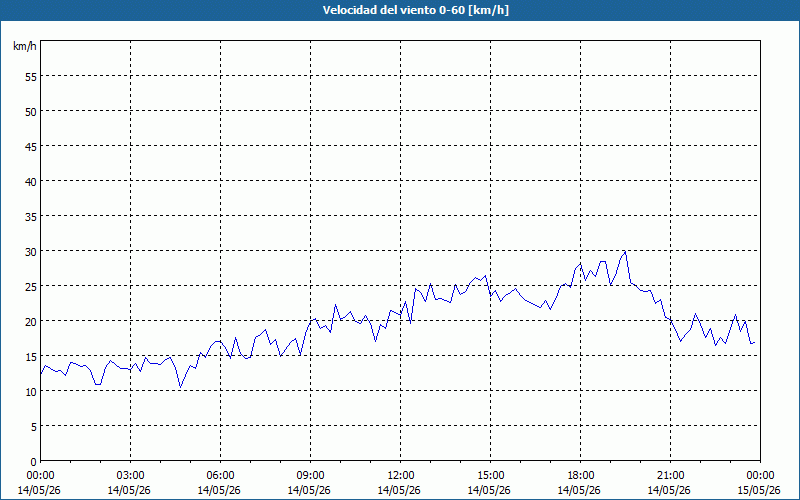Screen dimensions: 800x500
Task: Click the 21:00 time label
Action: [670, 476]
